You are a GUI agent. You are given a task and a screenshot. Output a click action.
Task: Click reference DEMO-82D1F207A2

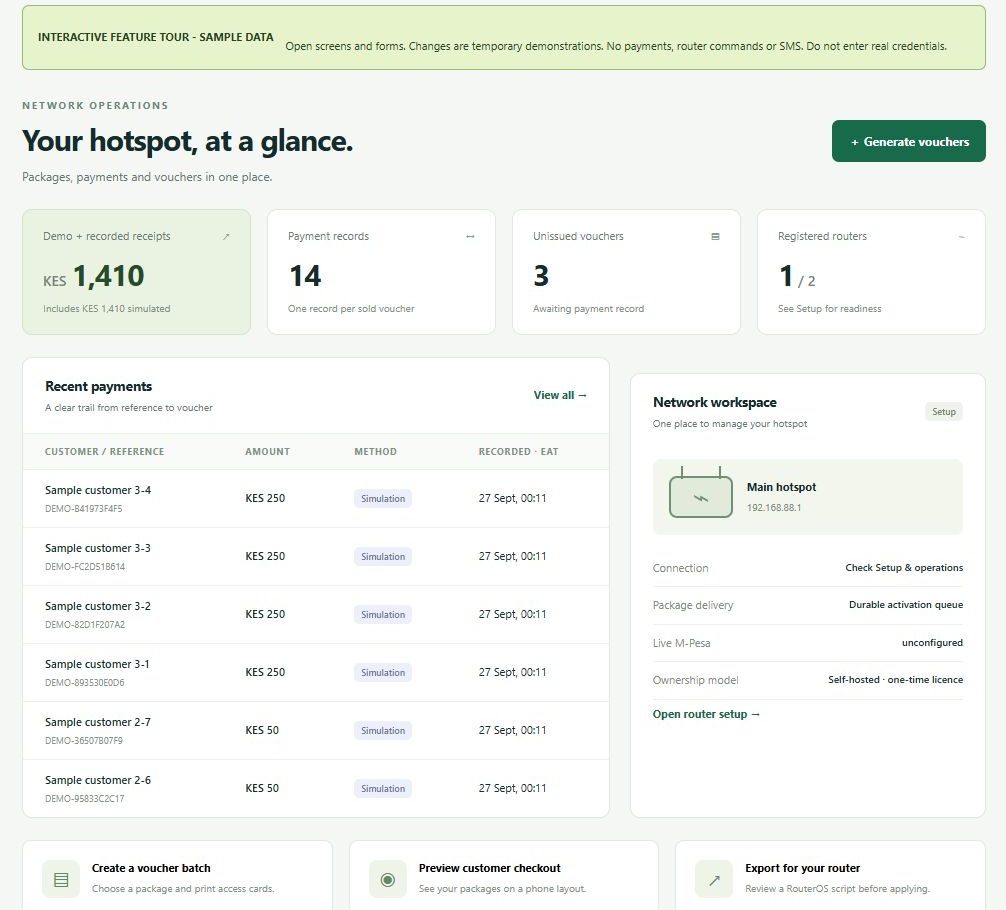[85, 624]
